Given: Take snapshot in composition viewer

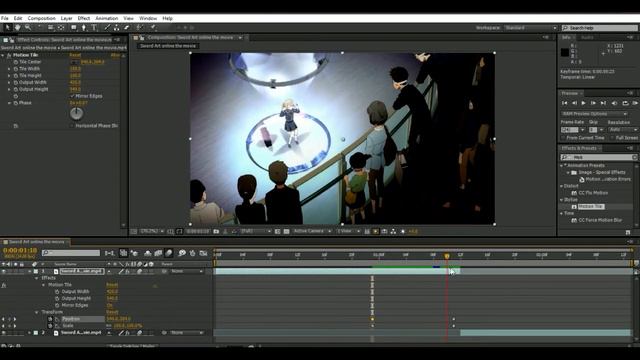Looking at the screenshot, I should tap(216, 231).
